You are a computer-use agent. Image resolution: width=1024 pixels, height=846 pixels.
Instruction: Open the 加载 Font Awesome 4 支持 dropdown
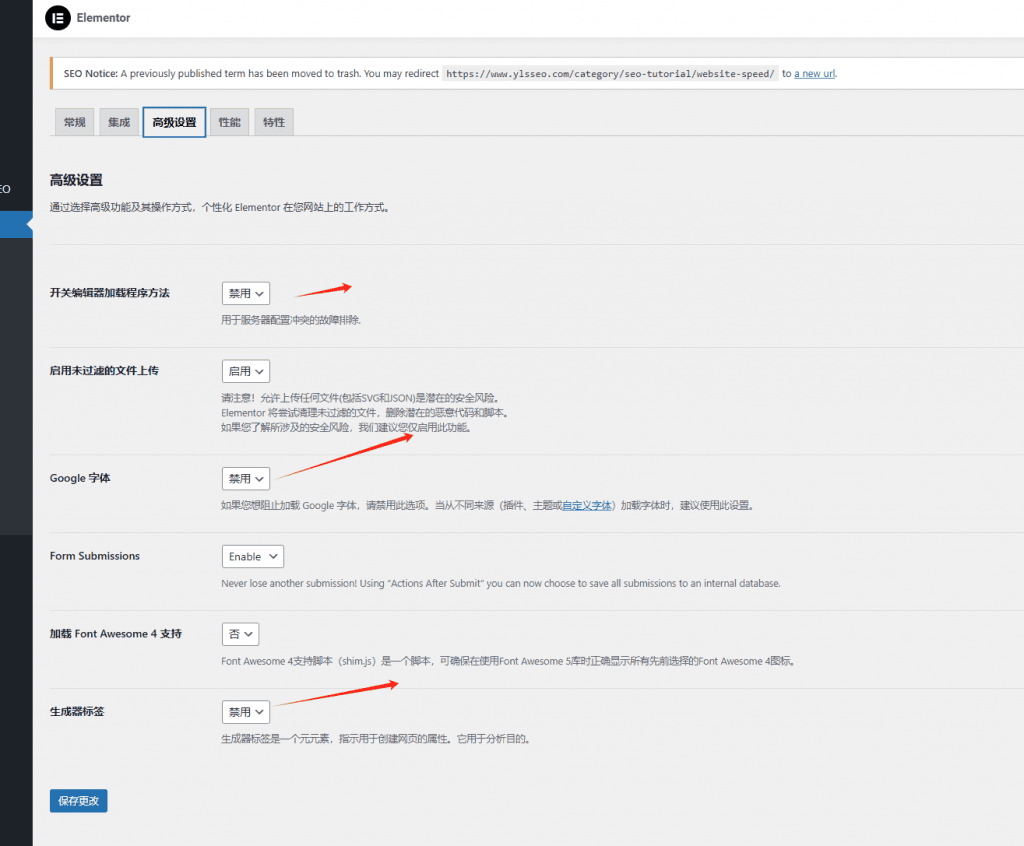(240, 634)
